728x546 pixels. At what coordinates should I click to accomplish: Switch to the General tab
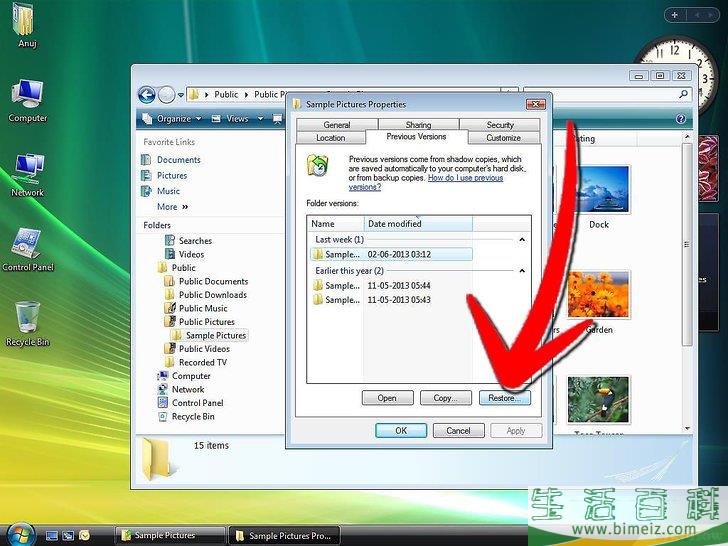[x=337, y=124]
